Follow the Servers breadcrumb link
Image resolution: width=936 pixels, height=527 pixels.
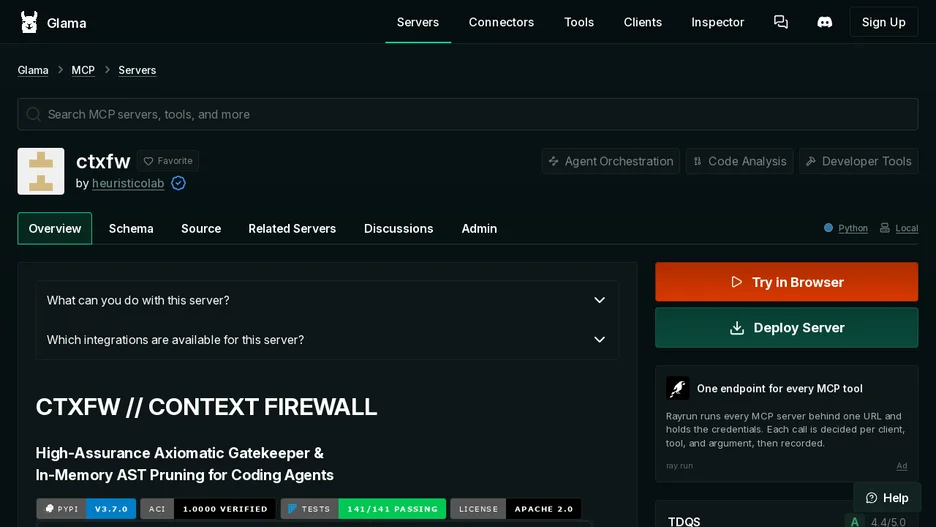(137, 70)
